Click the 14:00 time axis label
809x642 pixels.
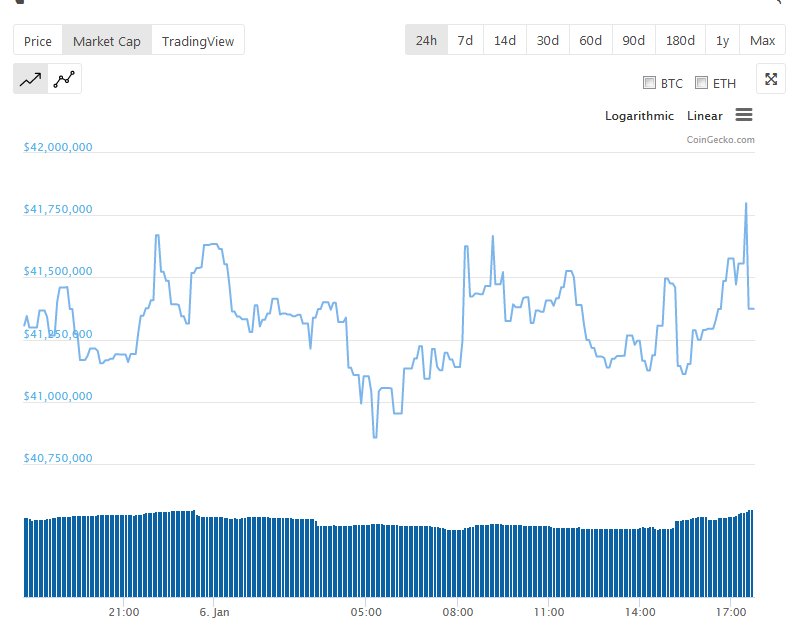[640, 612]
